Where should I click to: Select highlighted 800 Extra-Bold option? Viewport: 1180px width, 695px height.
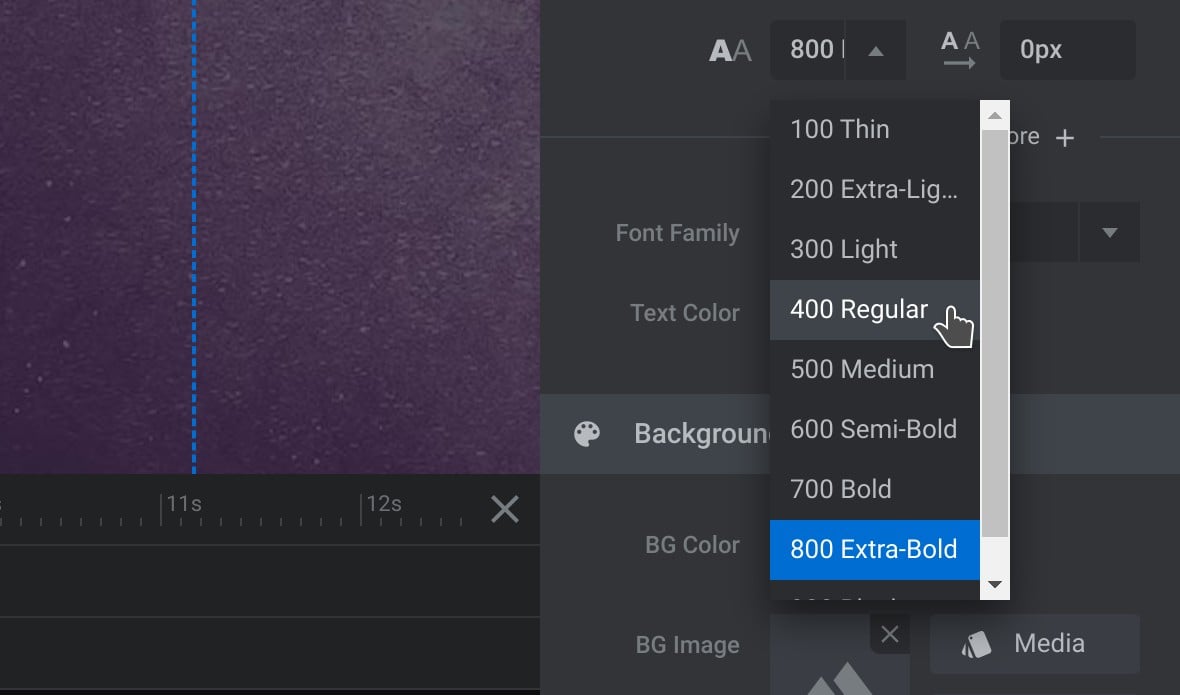(873, 549)
